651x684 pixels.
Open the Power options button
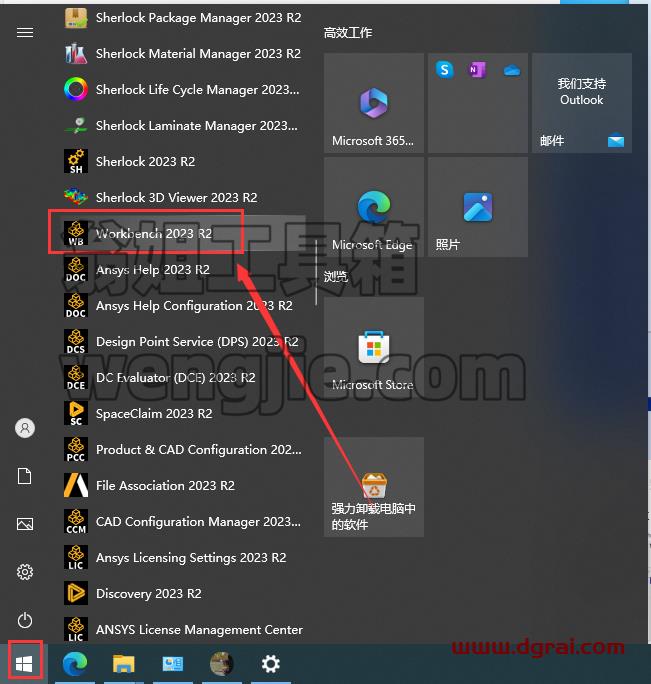(25, 620)
